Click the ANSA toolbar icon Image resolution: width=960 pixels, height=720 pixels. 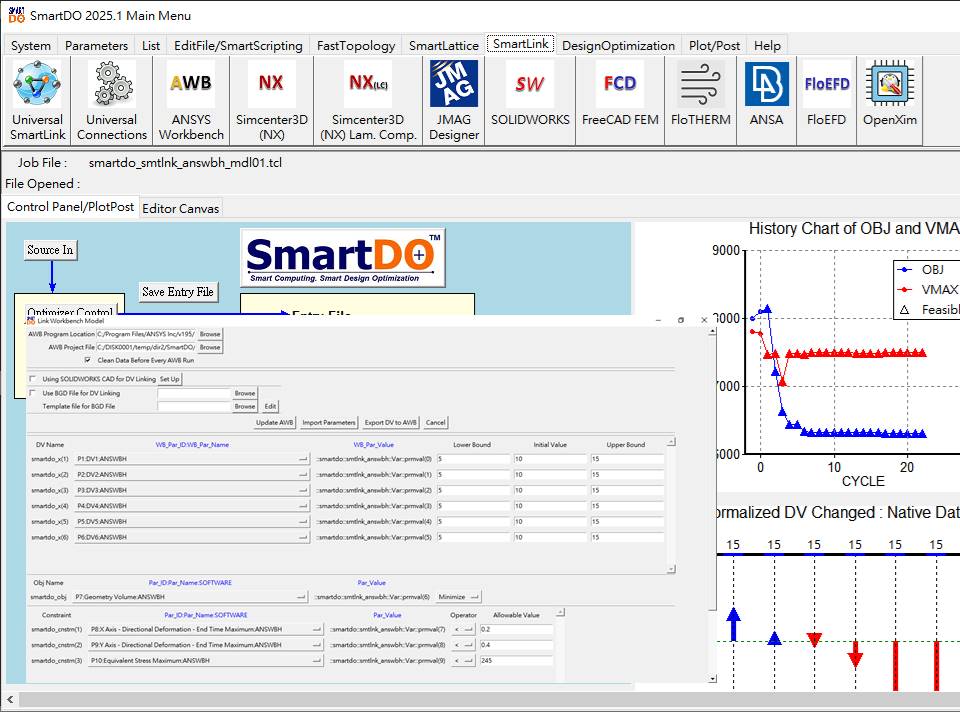766,100
